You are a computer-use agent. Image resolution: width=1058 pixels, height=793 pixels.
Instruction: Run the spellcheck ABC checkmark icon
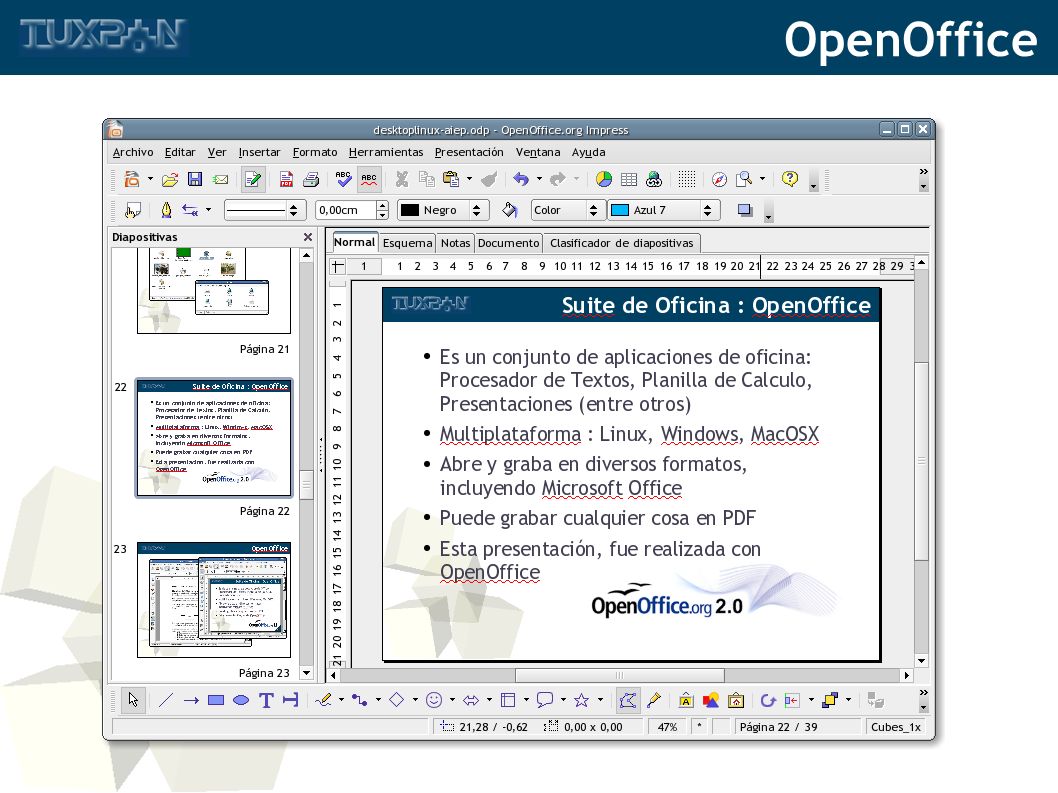[343, 179]
